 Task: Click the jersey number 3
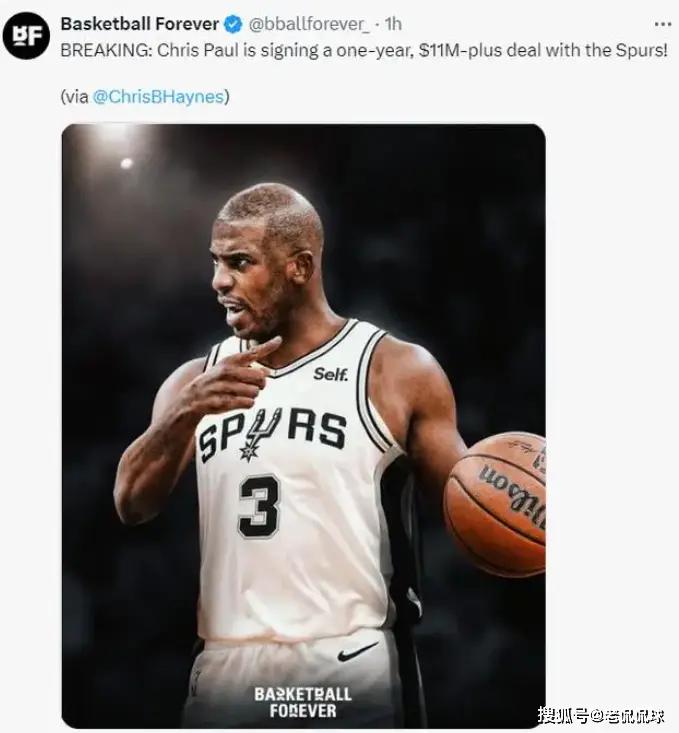click(259, 506)
